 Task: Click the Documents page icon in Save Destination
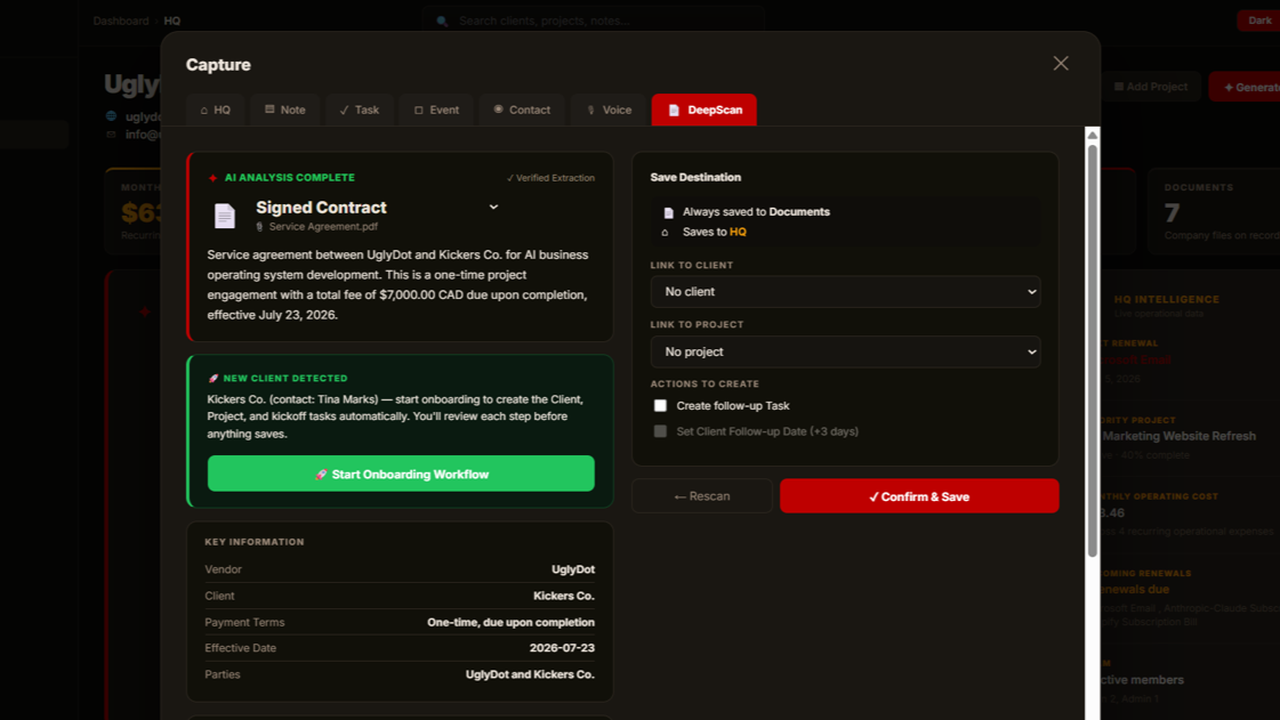[x=669, y=213]
